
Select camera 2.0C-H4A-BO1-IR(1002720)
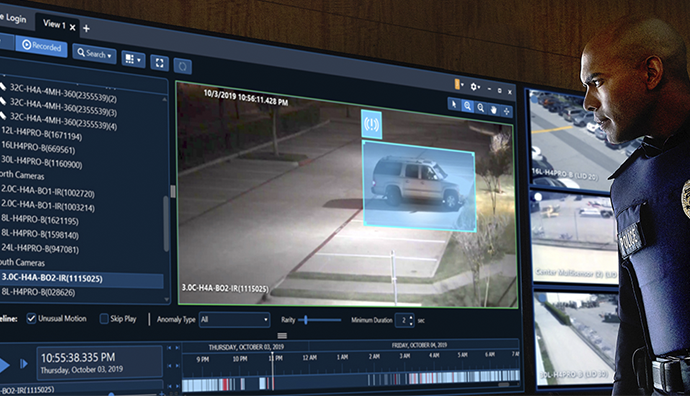tap(48, 191)
